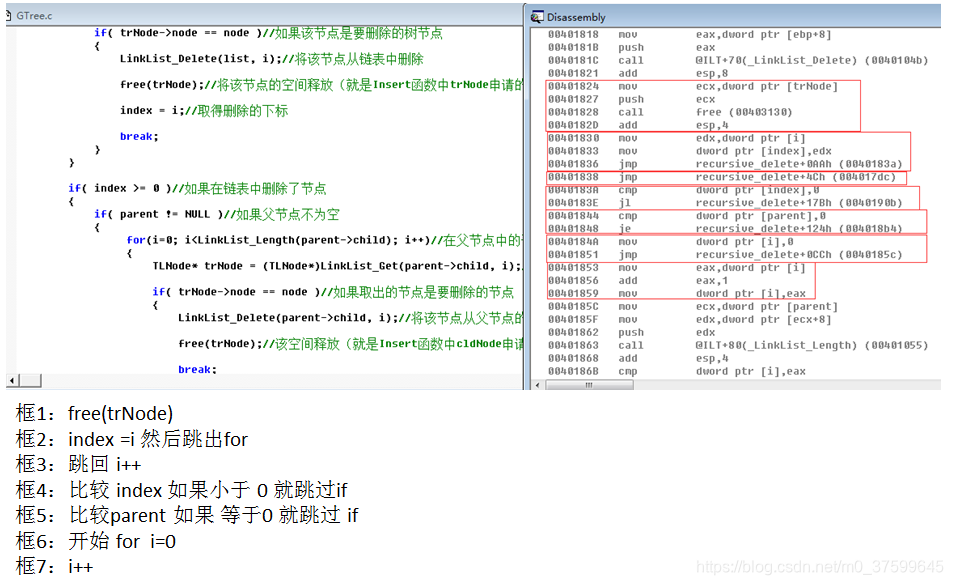
Task: Click the index = i; source line
Action: 204,111
